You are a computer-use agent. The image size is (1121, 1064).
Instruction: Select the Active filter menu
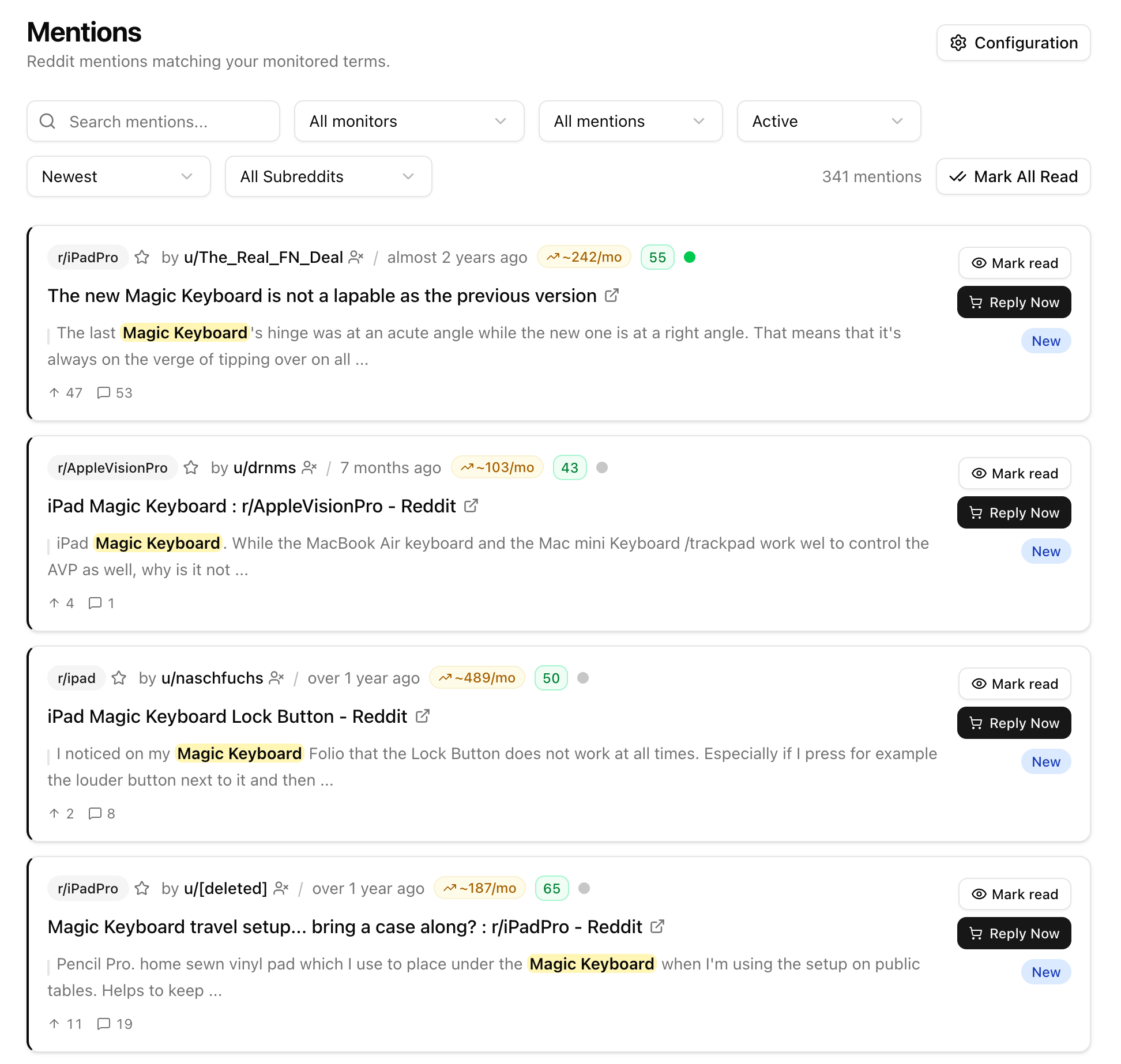[829, 121]
